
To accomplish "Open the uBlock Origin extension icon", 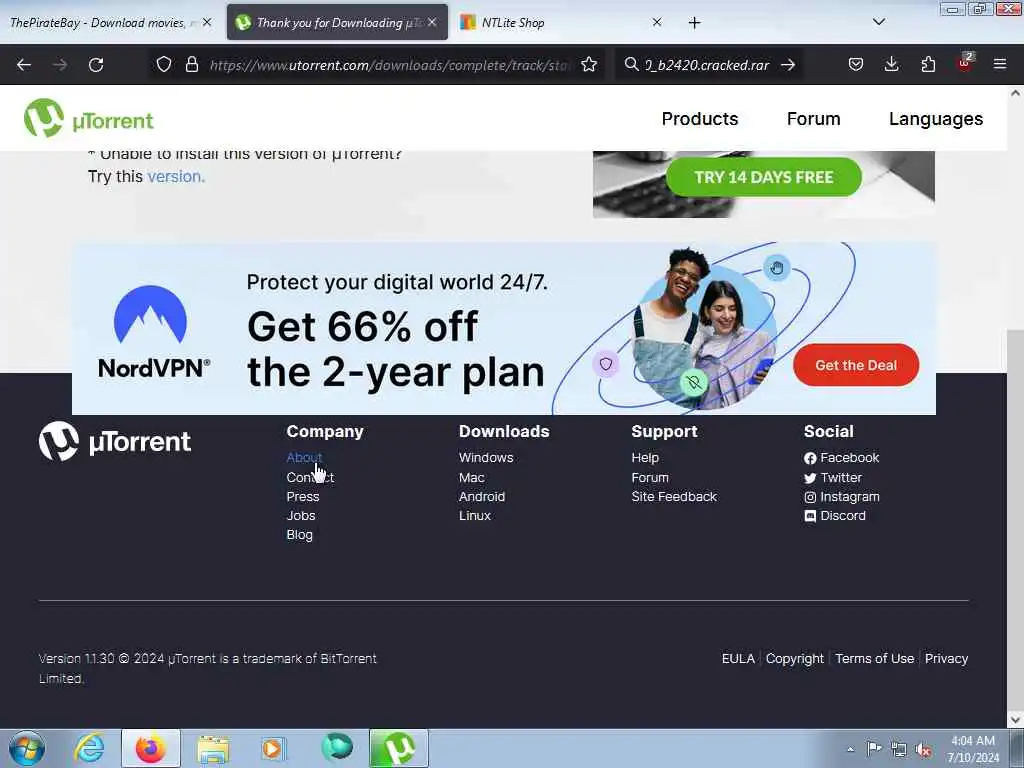I will click(964, 63).
